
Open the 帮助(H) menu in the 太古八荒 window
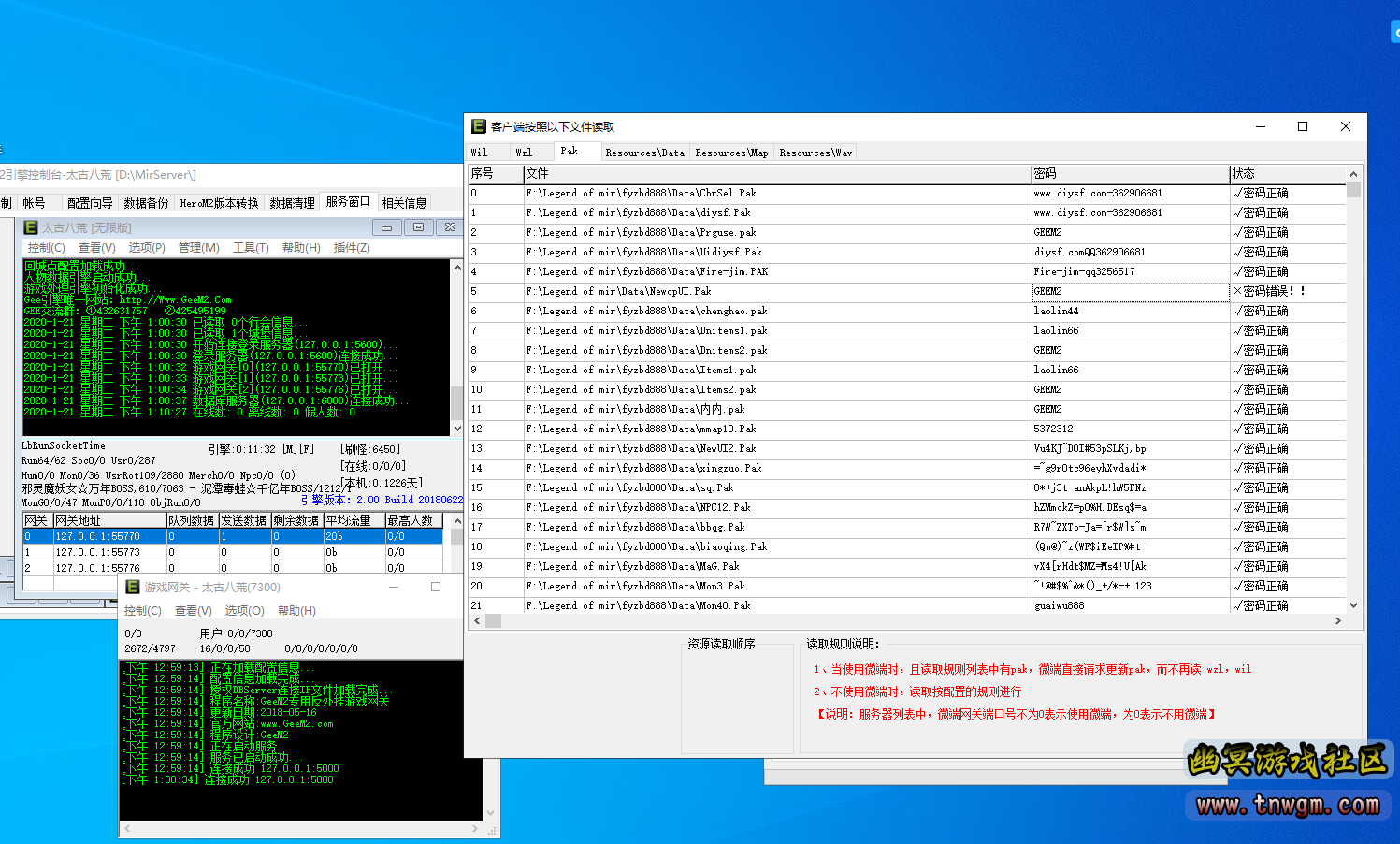click(x=301, y=248)
